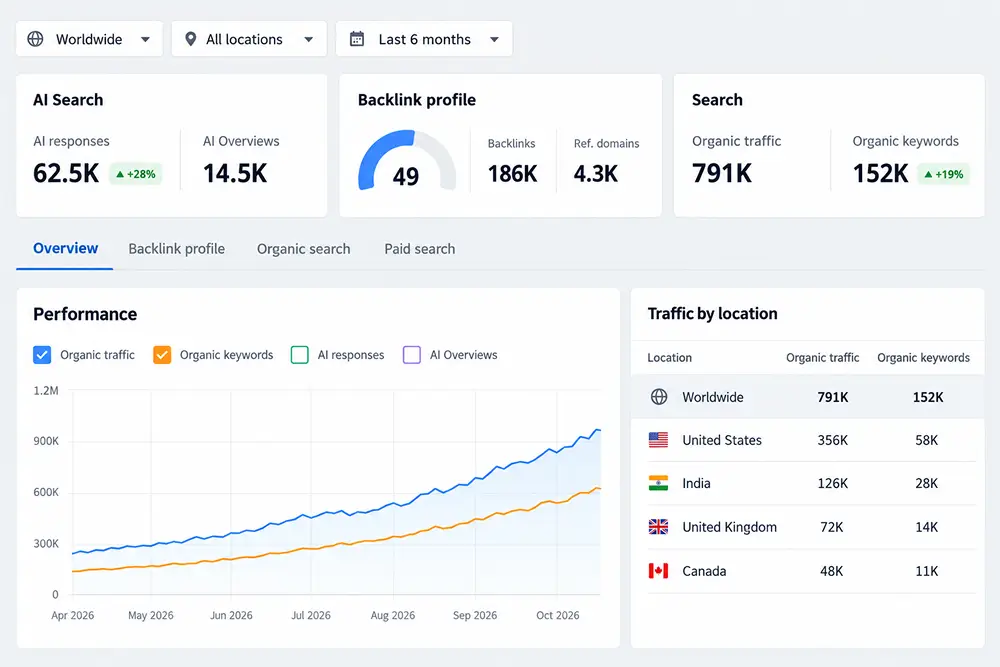
Task: Select the India row label
Action: click(696, 483)
